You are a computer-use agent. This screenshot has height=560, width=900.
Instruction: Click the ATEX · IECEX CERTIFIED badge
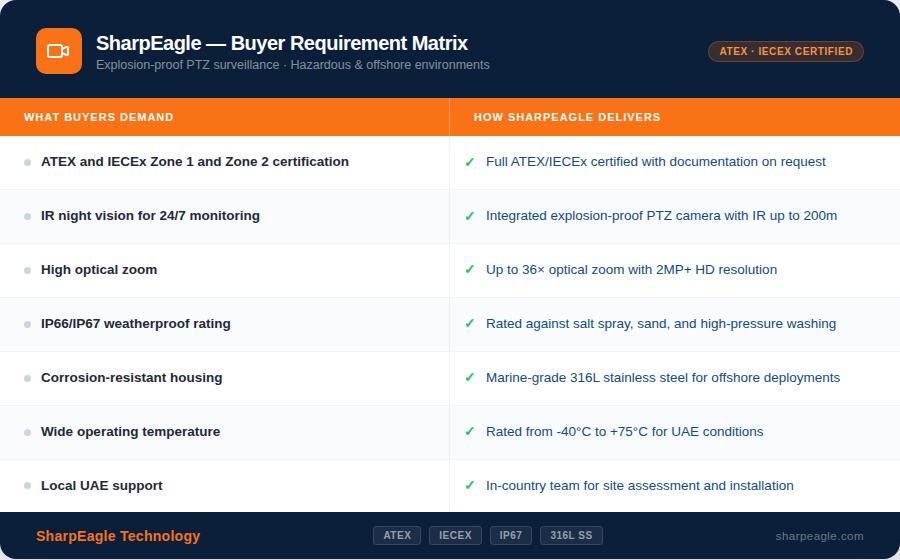[x=785, y=51]
